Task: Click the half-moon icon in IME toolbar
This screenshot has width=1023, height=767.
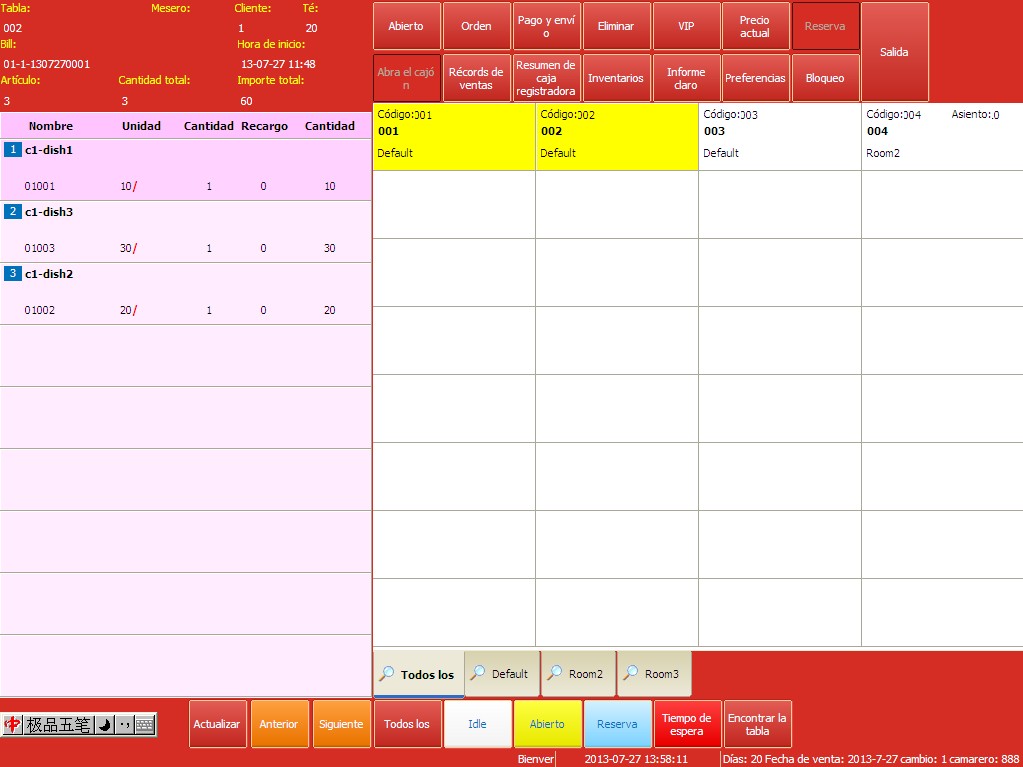Action: [104, 725]
